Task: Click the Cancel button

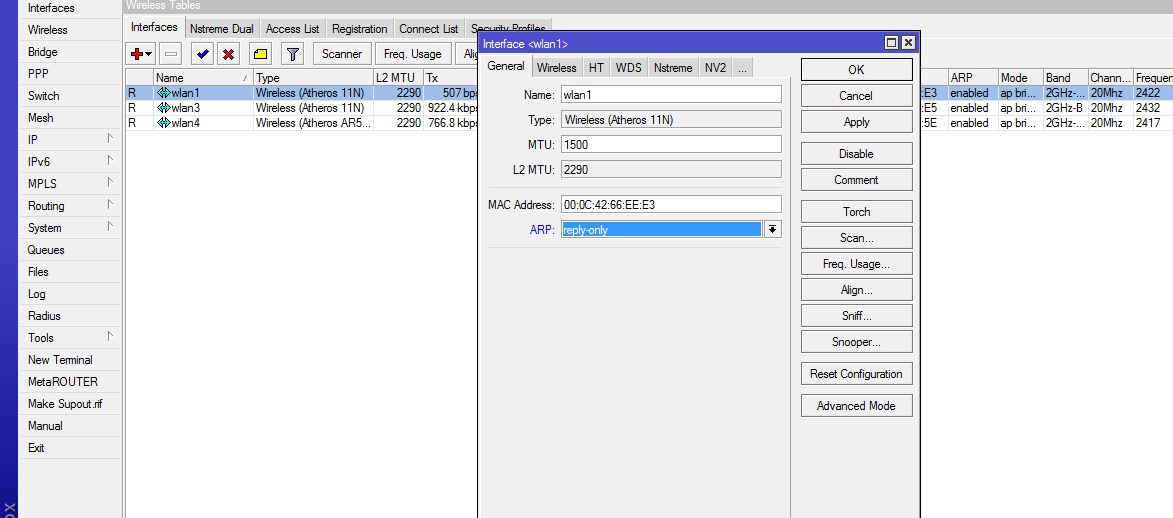Action: click(857, 96)
